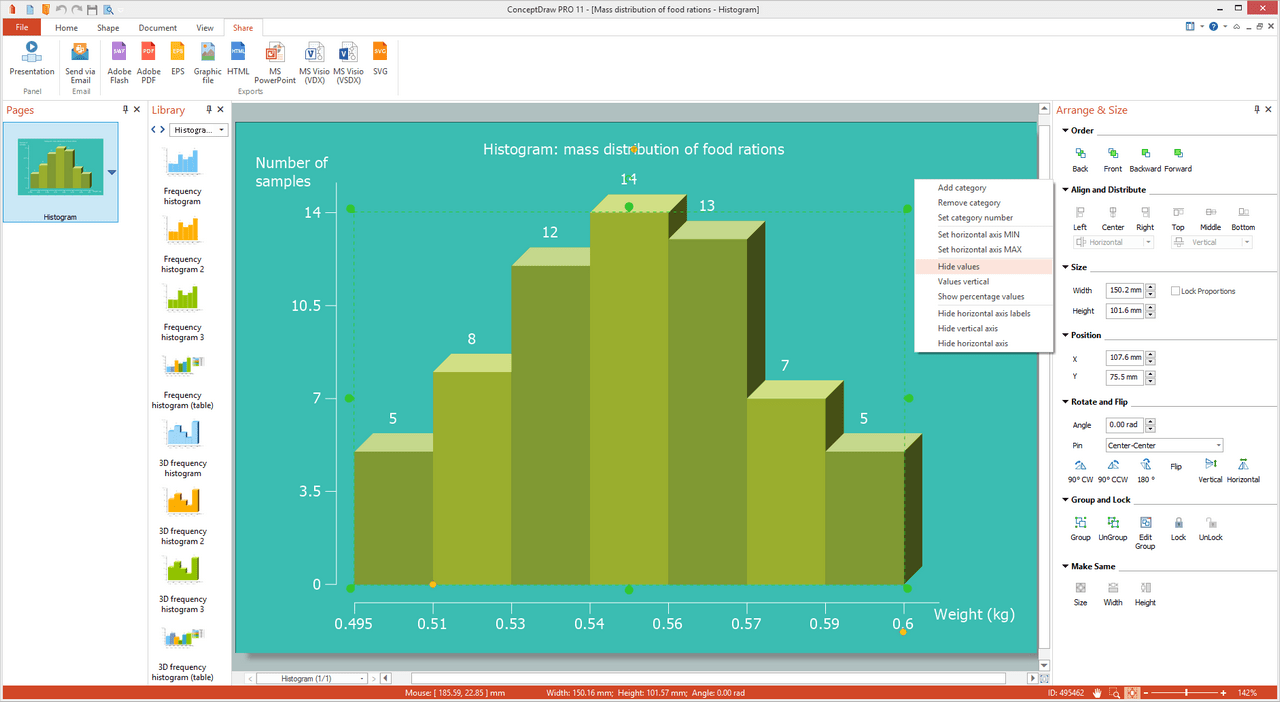Send shape to Back in Order section
The image size is (1280, 702).
pyautogui.click(x=1080, y=158)
